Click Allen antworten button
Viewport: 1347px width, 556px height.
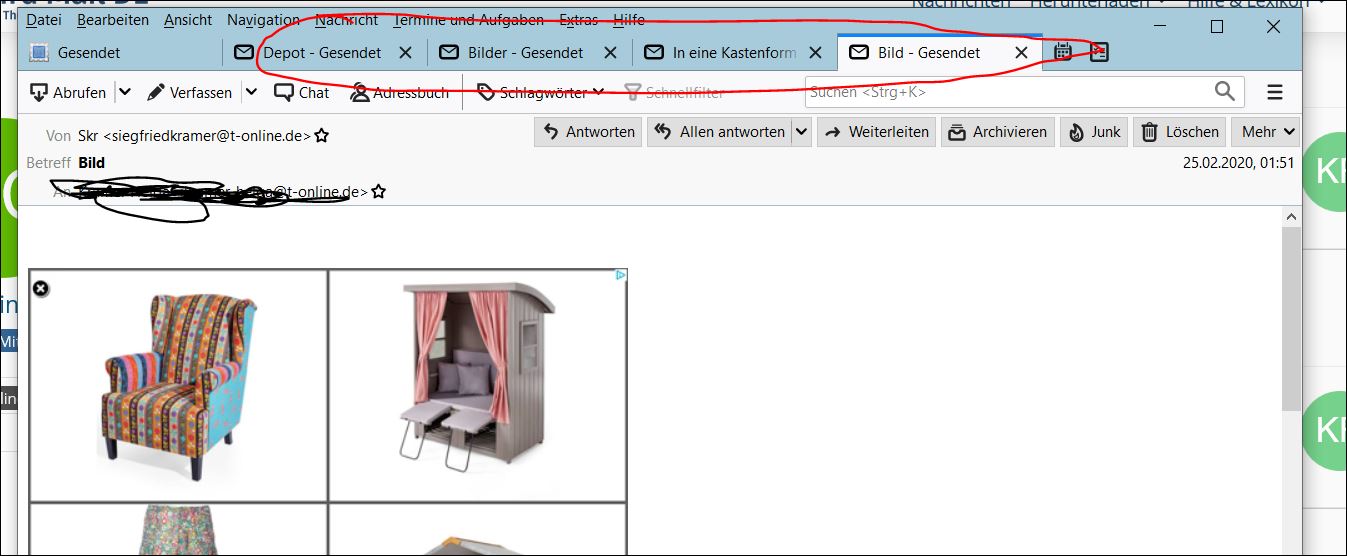pyautogui.click(x=719, y=131)
